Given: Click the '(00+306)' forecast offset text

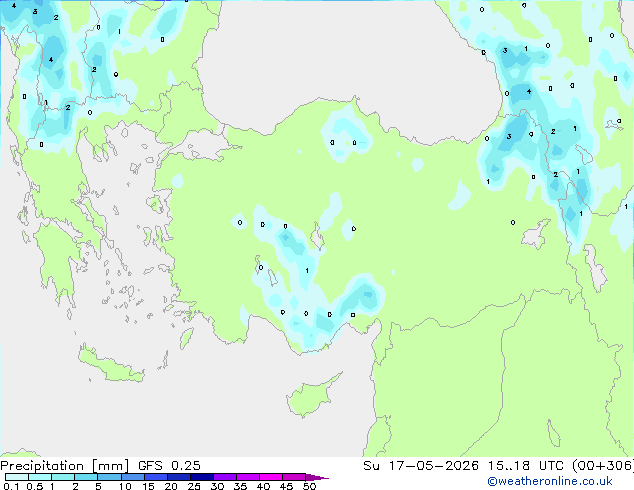Looking at the screenshot, I should pos(603,466).
